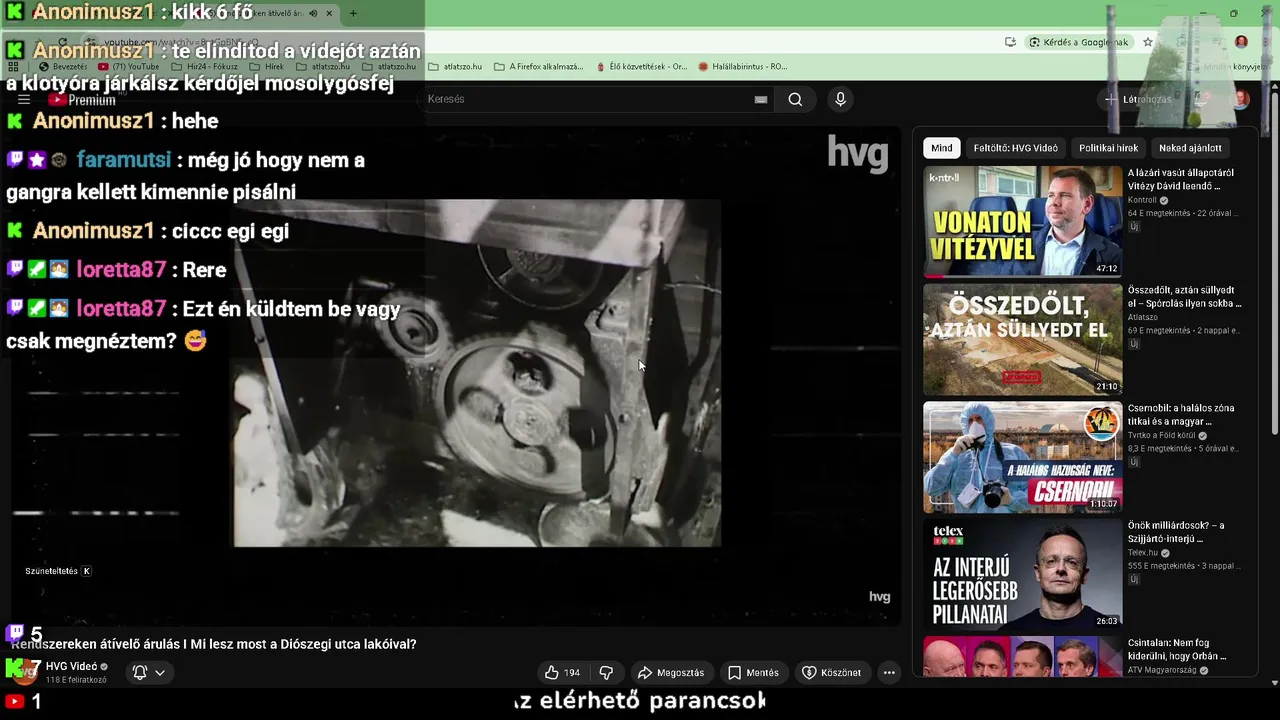The image size is (1280, 720).
Task: Select the Politikai hírek chip
Action: [1108, 148]
